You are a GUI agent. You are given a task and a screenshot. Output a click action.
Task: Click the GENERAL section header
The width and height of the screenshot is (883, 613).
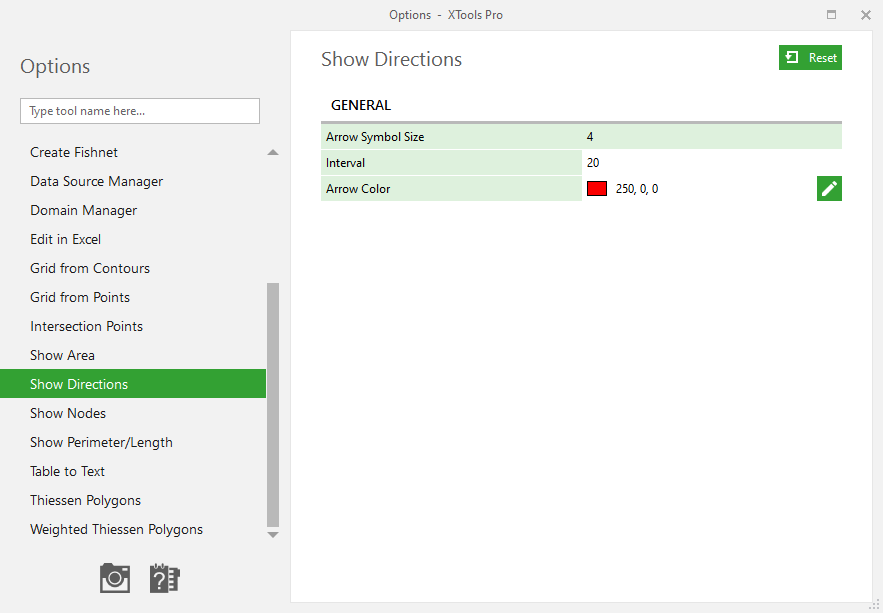click(x=360, y=105)
